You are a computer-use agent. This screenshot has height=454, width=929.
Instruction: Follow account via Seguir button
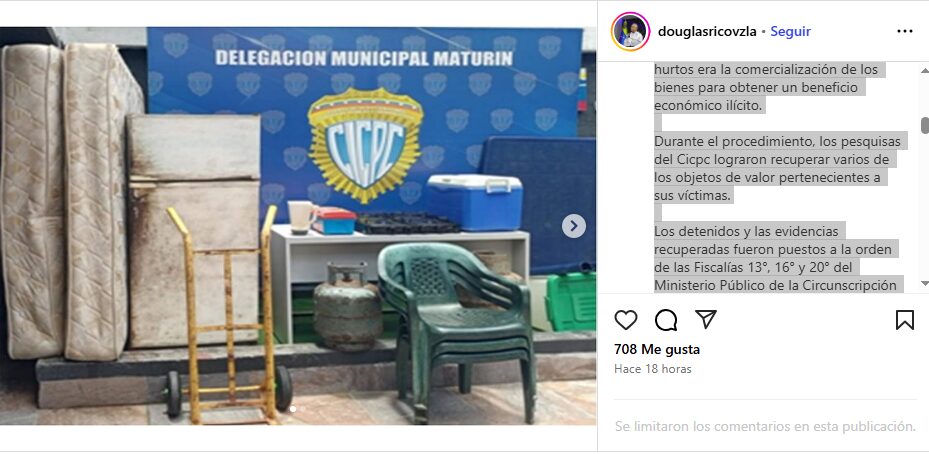coord(790,31)
